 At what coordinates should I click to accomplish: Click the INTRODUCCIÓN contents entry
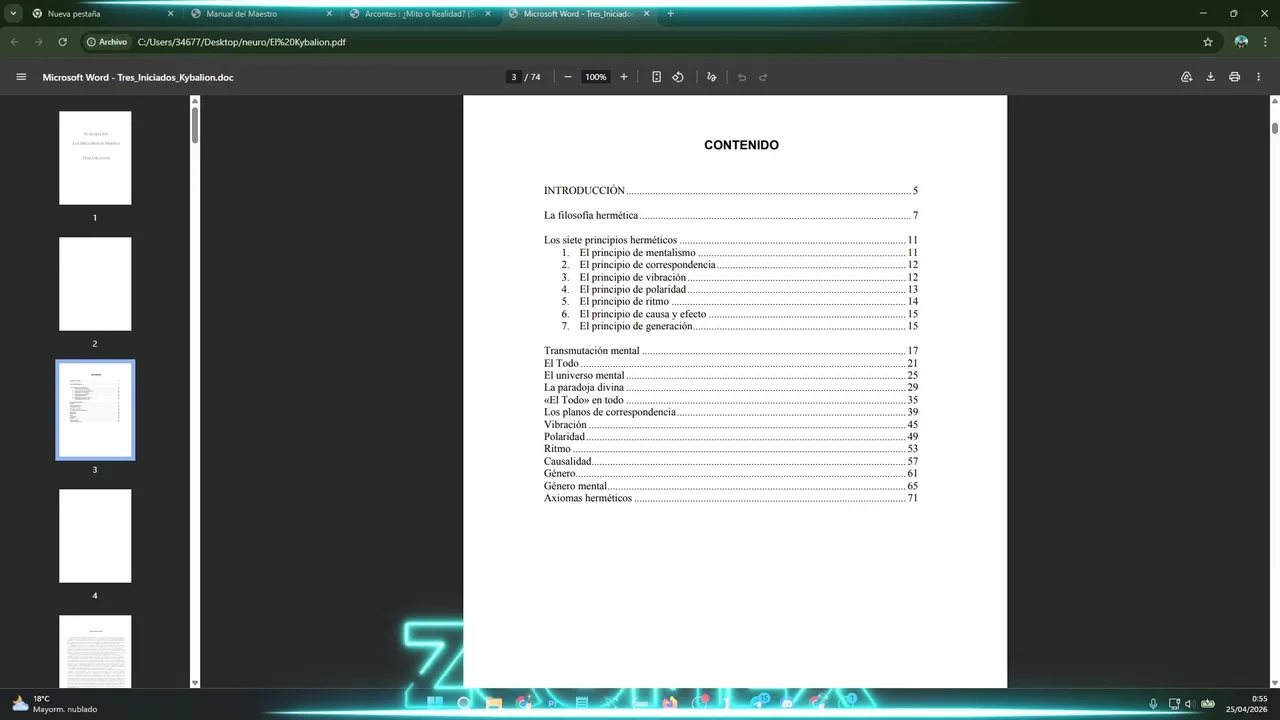(x=731, y=190)
